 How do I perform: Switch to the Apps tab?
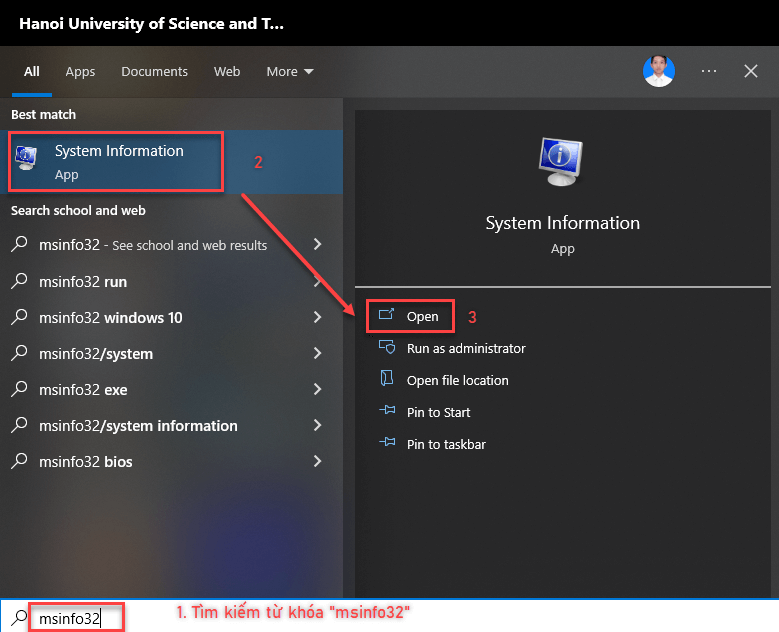80,72
